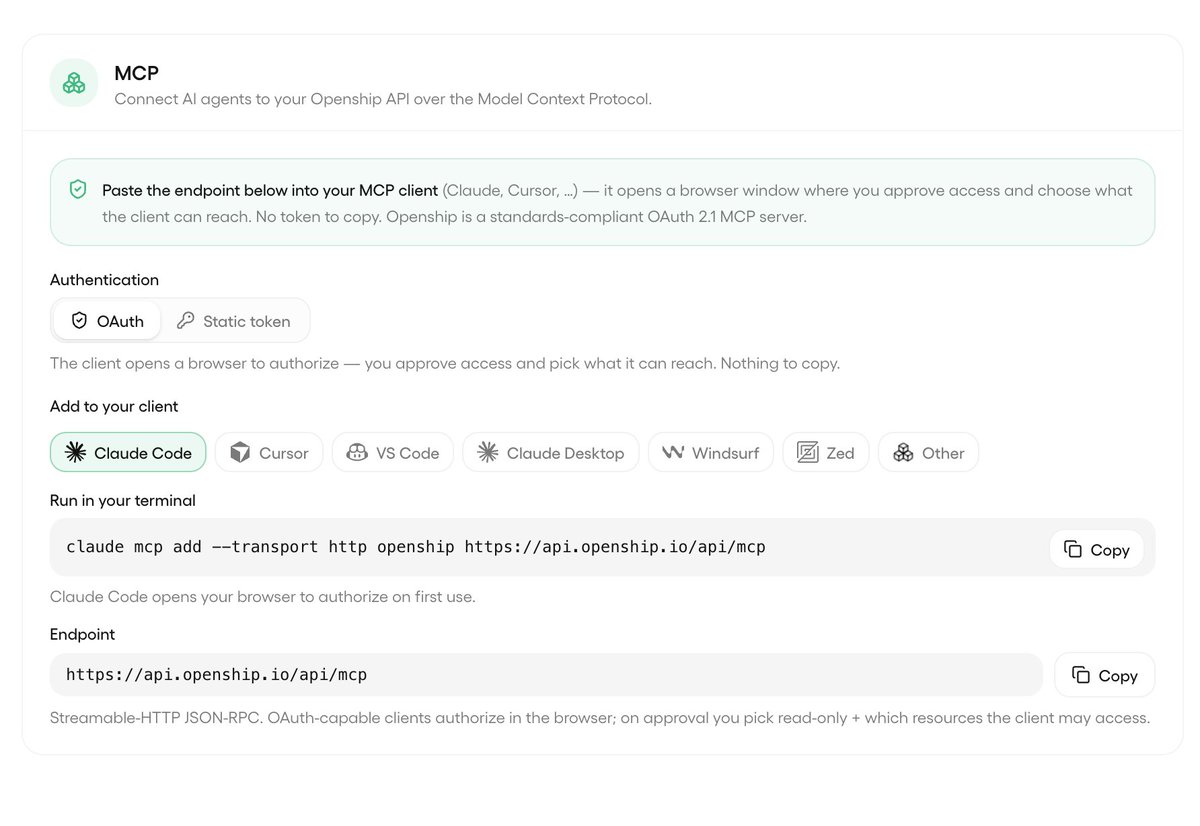The width and height of the screenshot is (1200, 826).
Task: Choose the VS Code client tab
Action: coord(393,453)
